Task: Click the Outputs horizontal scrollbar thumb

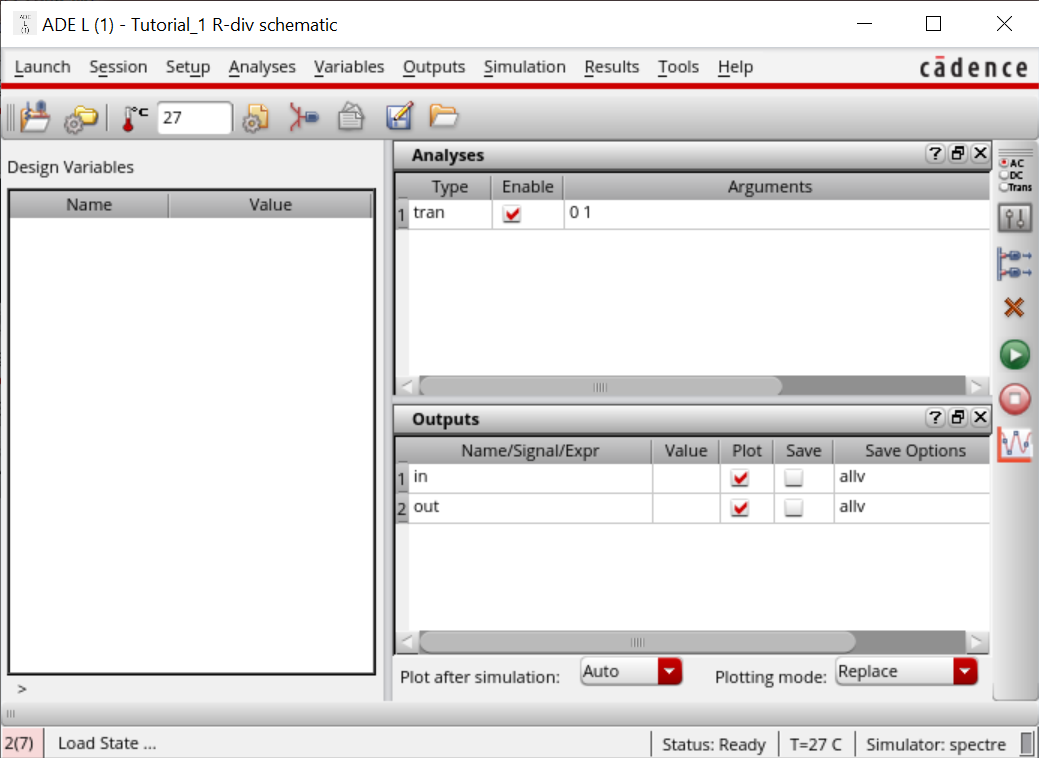Action: click(x=637, y=641)
